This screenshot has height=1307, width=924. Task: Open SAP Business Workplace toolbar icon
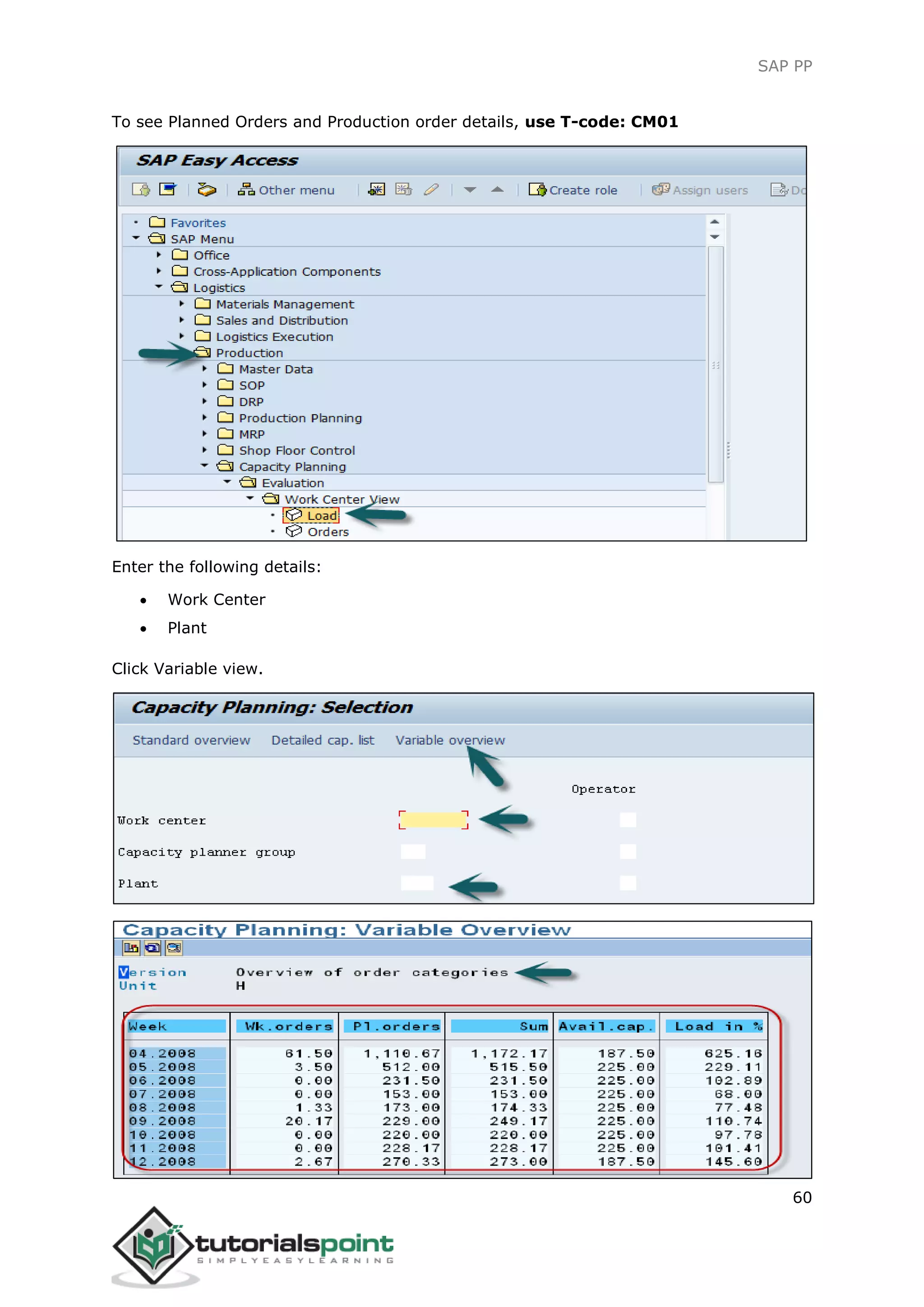207,190
